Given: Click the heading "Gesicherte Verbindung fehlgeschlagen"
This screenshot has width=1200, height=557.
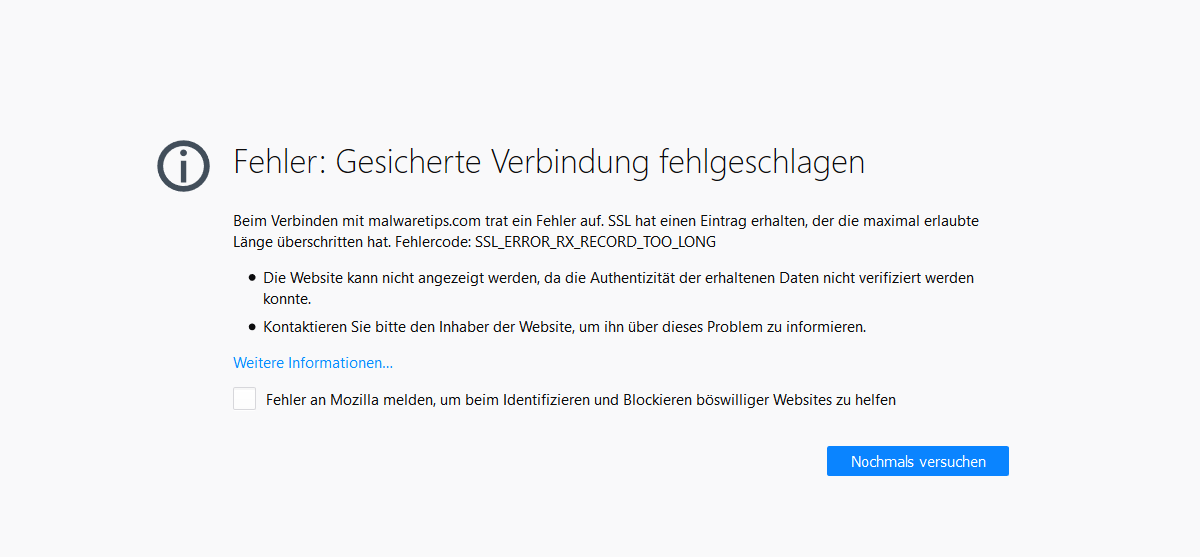Looking at the screenshot, I should (600, 162).
